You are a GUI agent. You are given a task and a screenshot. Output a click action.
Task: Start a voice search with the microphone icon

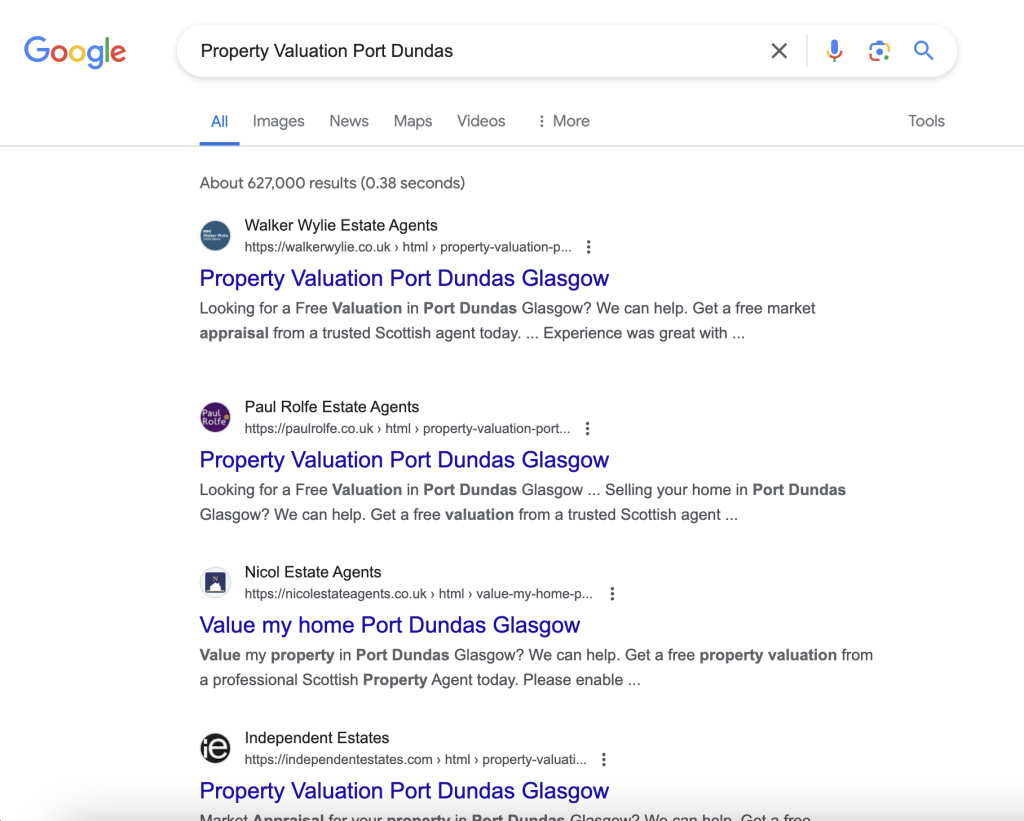pos(834,50)
